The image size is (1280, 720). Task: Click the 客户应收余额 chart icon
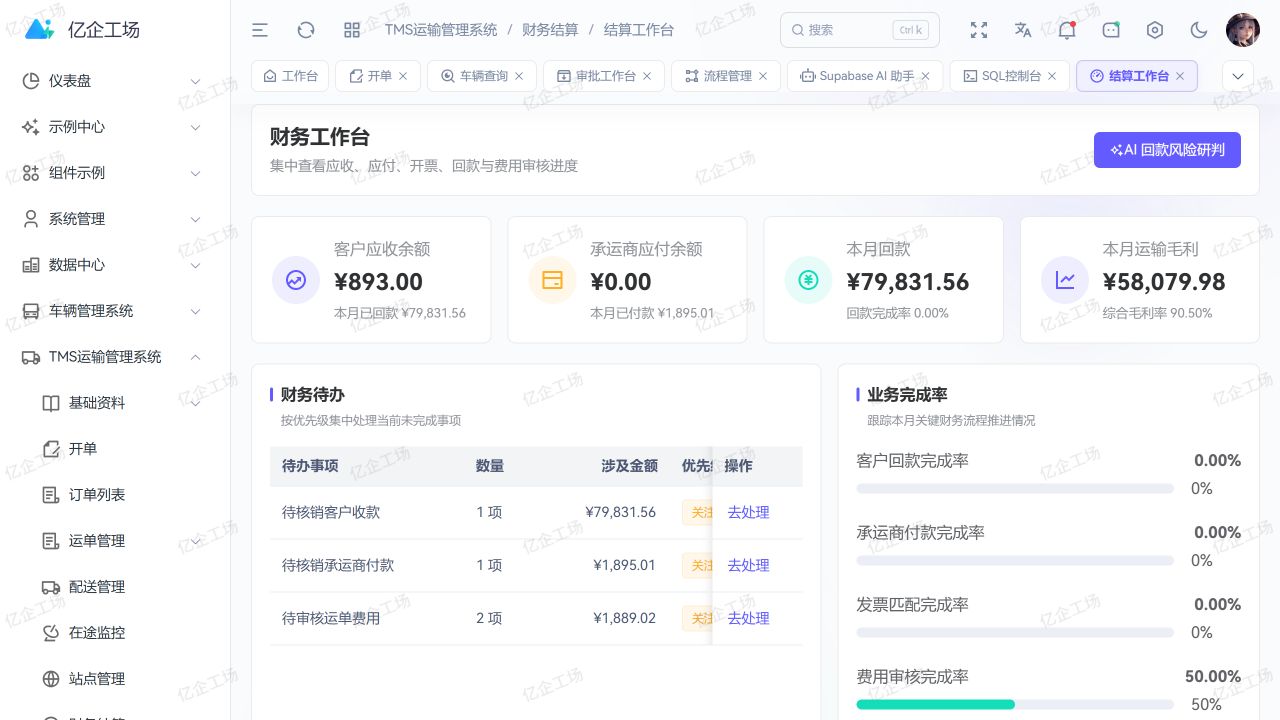296,280
